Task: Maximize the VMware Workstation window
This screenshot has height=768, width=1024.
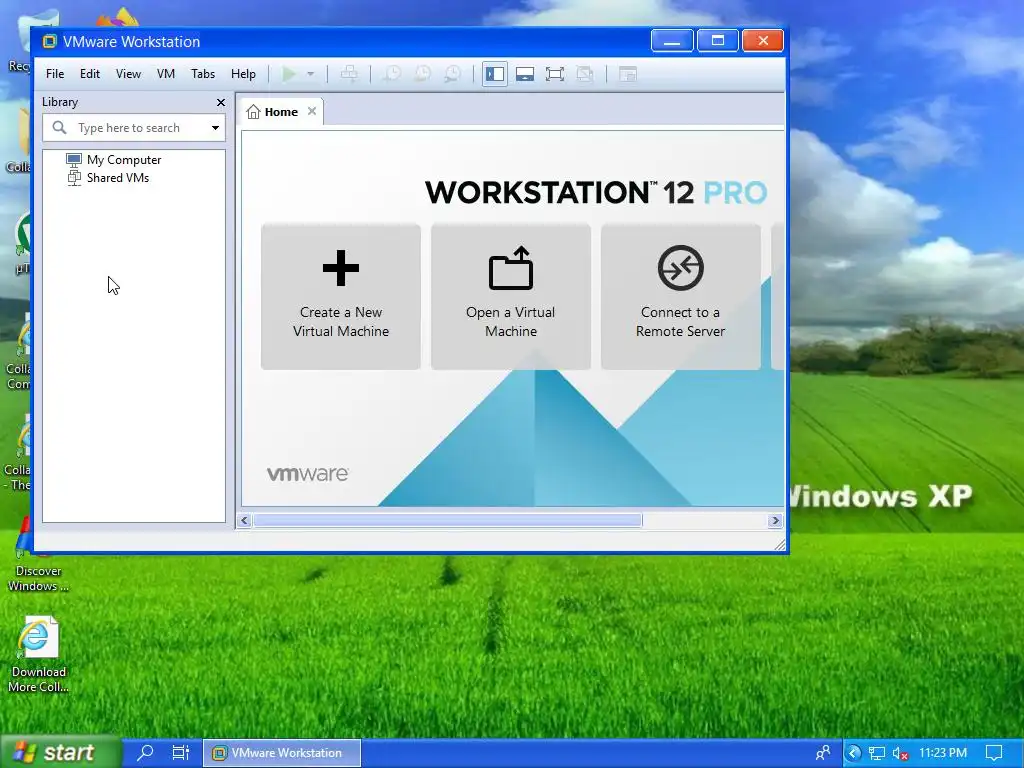Action: 718,40
